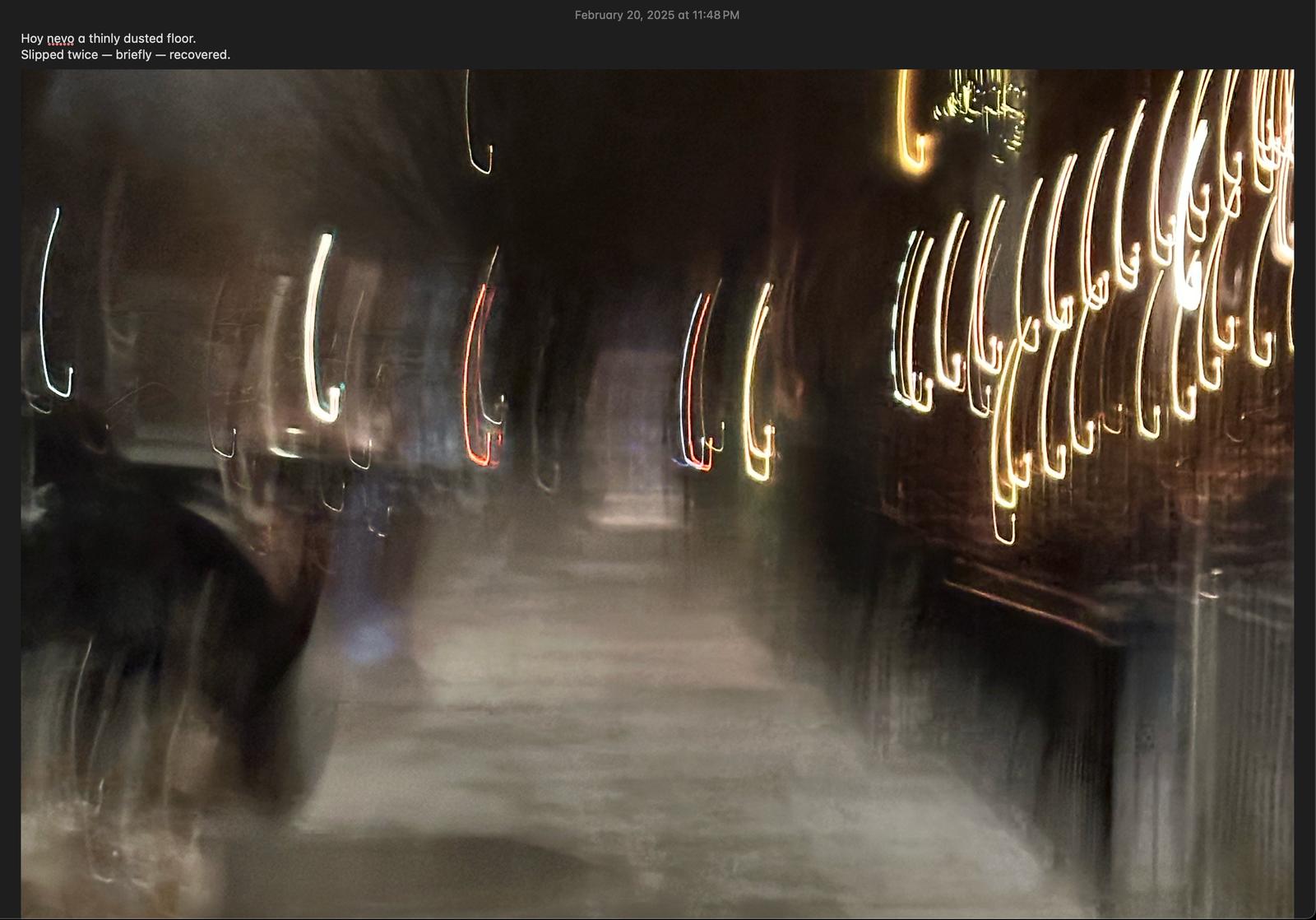Click the "February 20, 2025" date text

[x=624, y=15]
